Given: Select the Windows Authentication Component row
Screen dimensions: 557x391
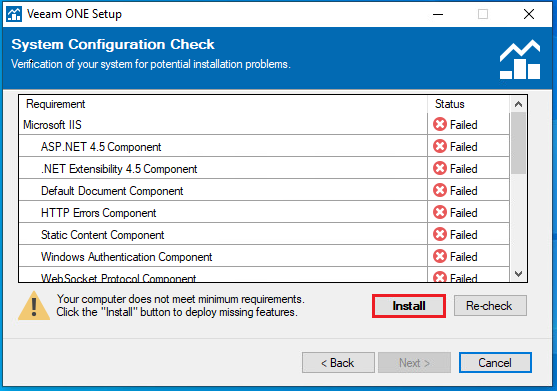Looking at the screenshot, I should (264, 256).
